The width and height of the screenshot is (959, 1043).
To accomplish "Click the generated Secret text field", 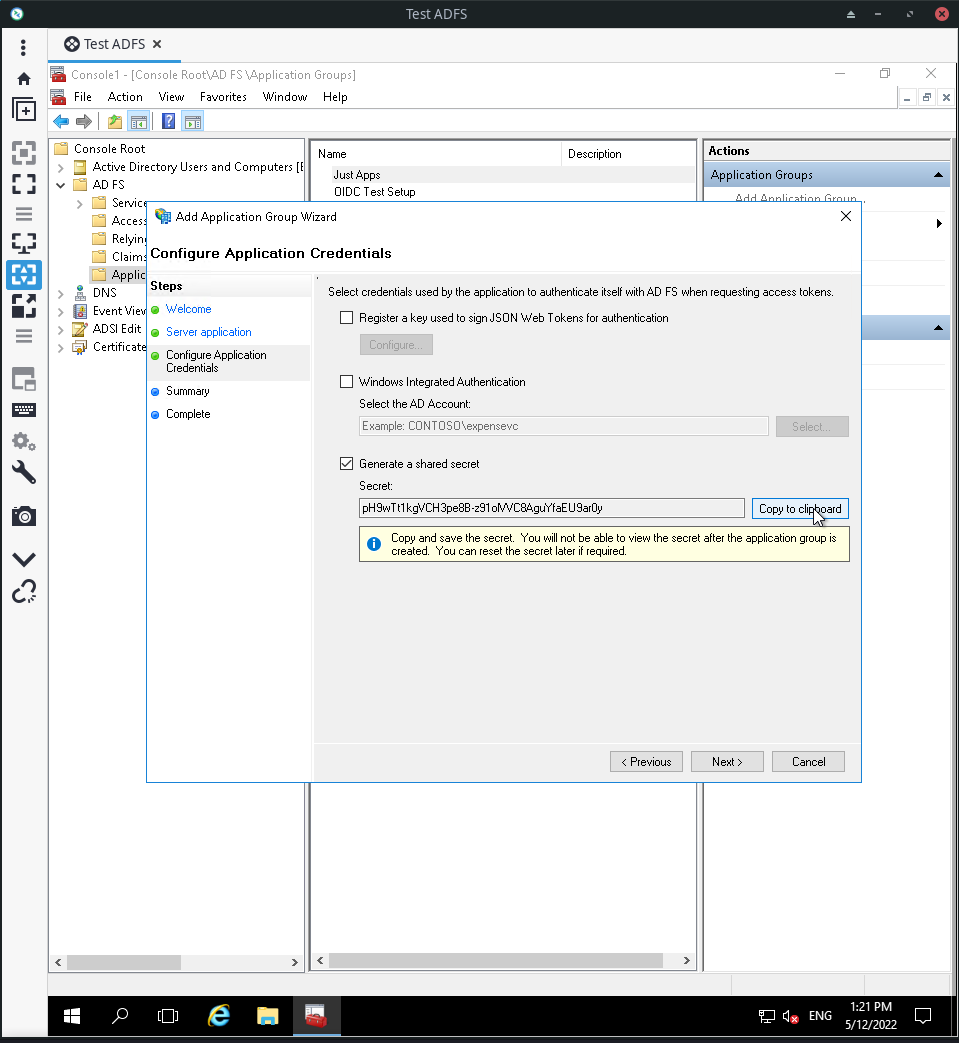I will [551, 508].
